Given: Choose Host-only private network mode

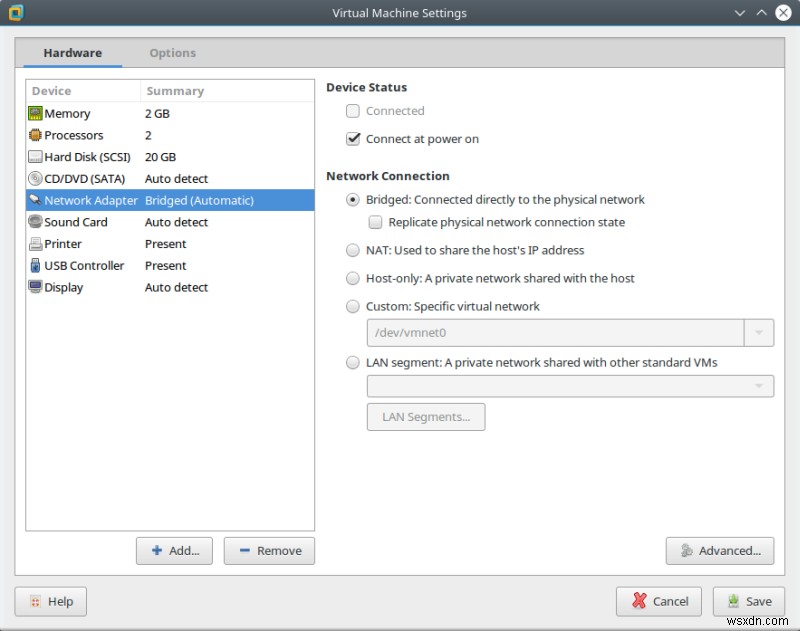Looking at the screenshot, I should (x=353, y=278).
